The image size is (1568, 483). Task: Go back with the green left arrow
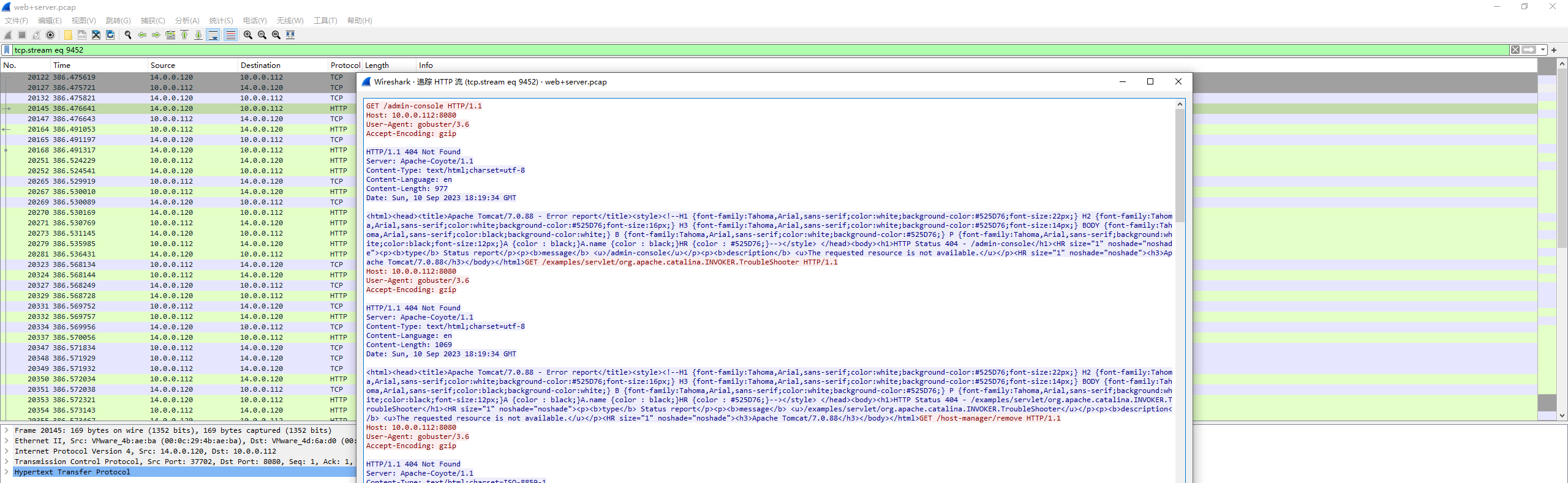tap(142, 35)
